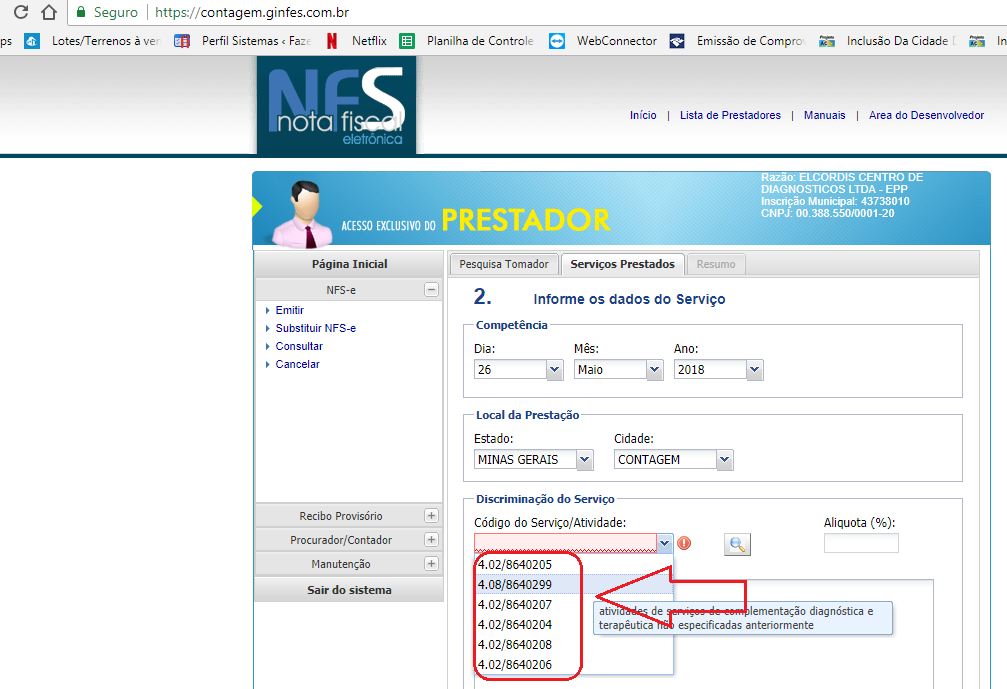1007x689 pixels.
Task: Select service code 4.02/8640204
Action: [574, 624]
